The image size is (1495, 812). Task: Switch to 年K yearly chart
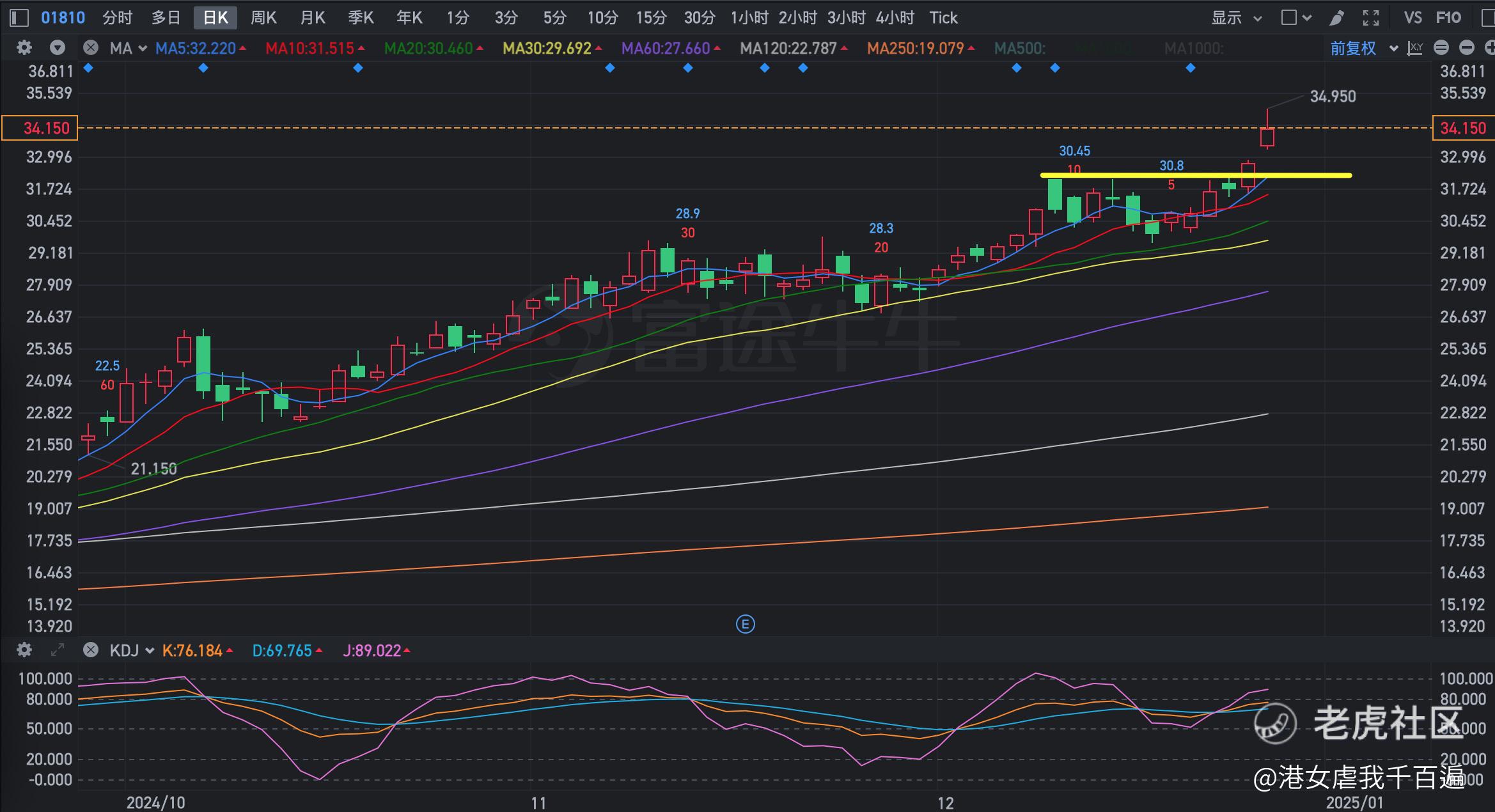point(409,18)
